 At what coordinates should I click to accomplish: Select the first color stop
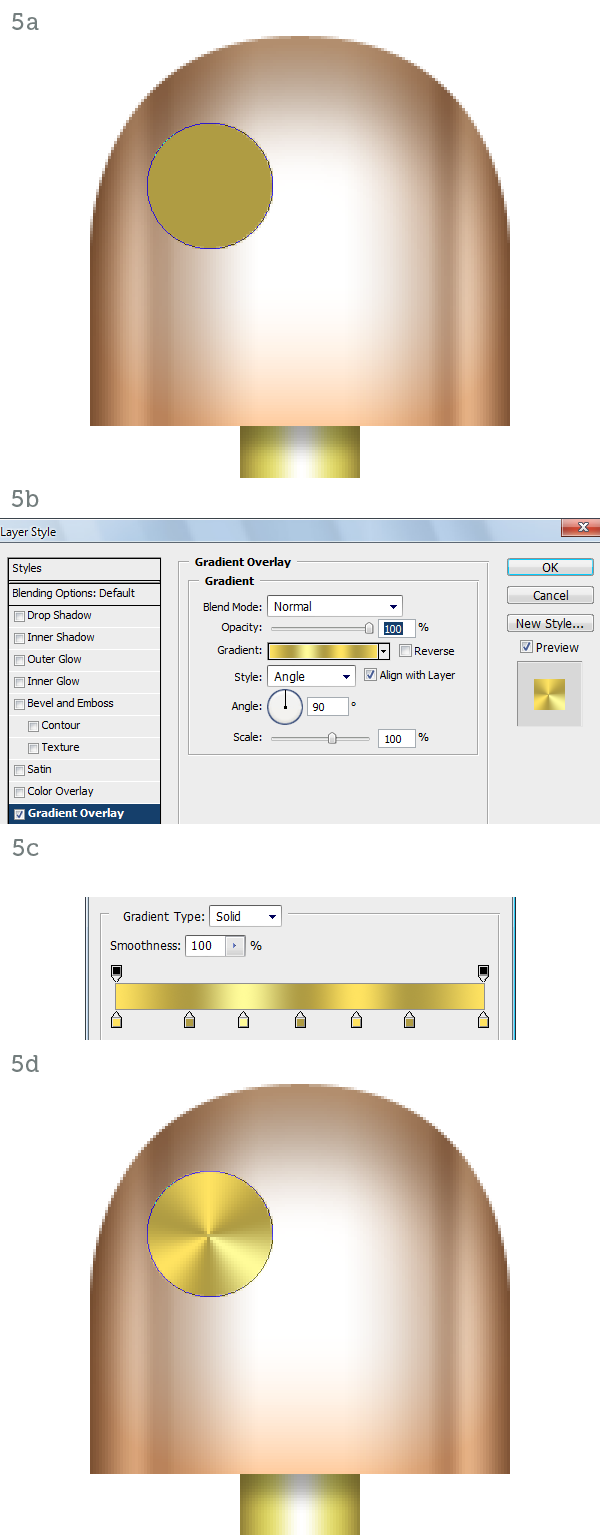point(116,1020)
